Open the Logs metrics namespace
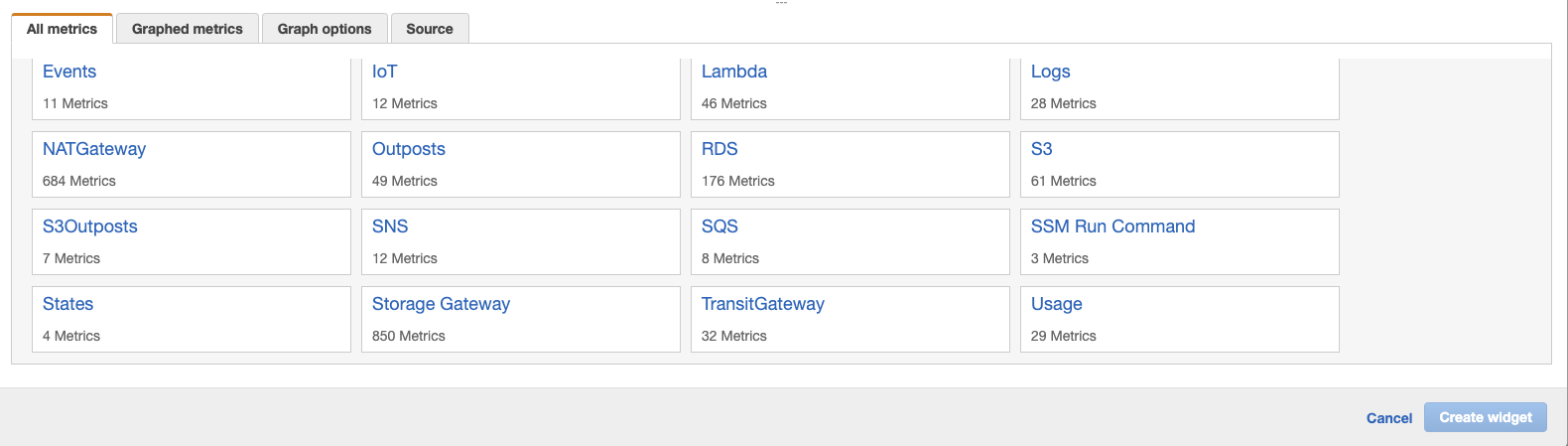This screenshot has width=1568, height=446. [x=1050, y=72]
